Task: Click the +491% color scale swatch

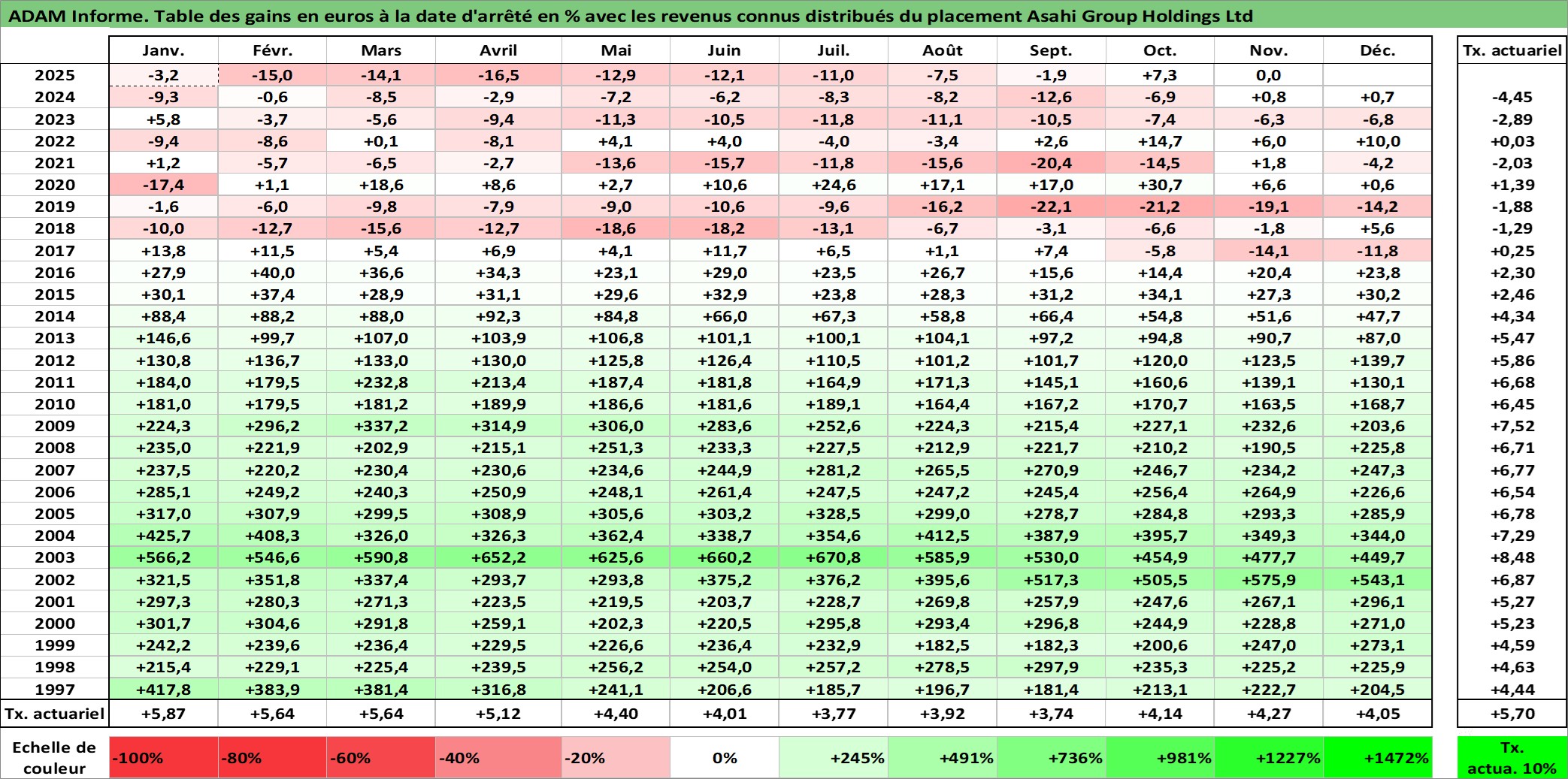Action: coord(943,757)
